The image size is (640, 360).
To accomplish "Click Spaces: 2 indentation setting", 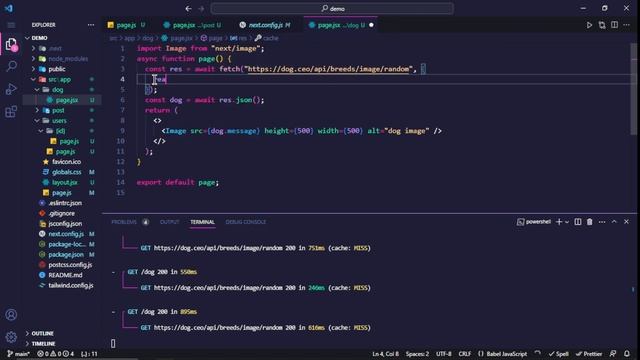I will 417,353.
